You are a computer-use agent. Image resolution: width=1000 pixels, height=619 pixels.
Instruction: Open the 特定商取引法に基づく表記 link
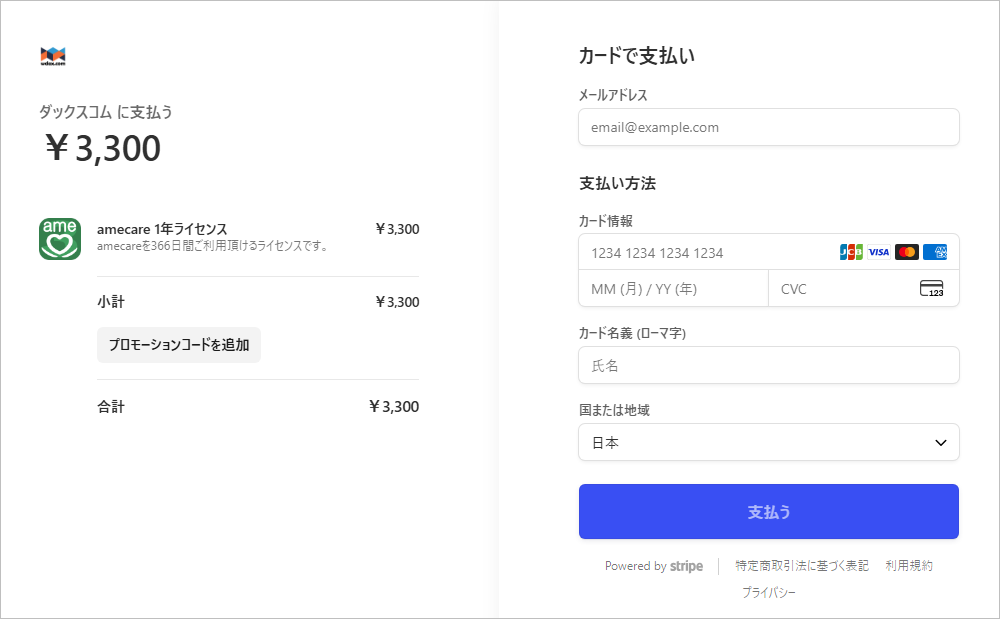point(801,566)
